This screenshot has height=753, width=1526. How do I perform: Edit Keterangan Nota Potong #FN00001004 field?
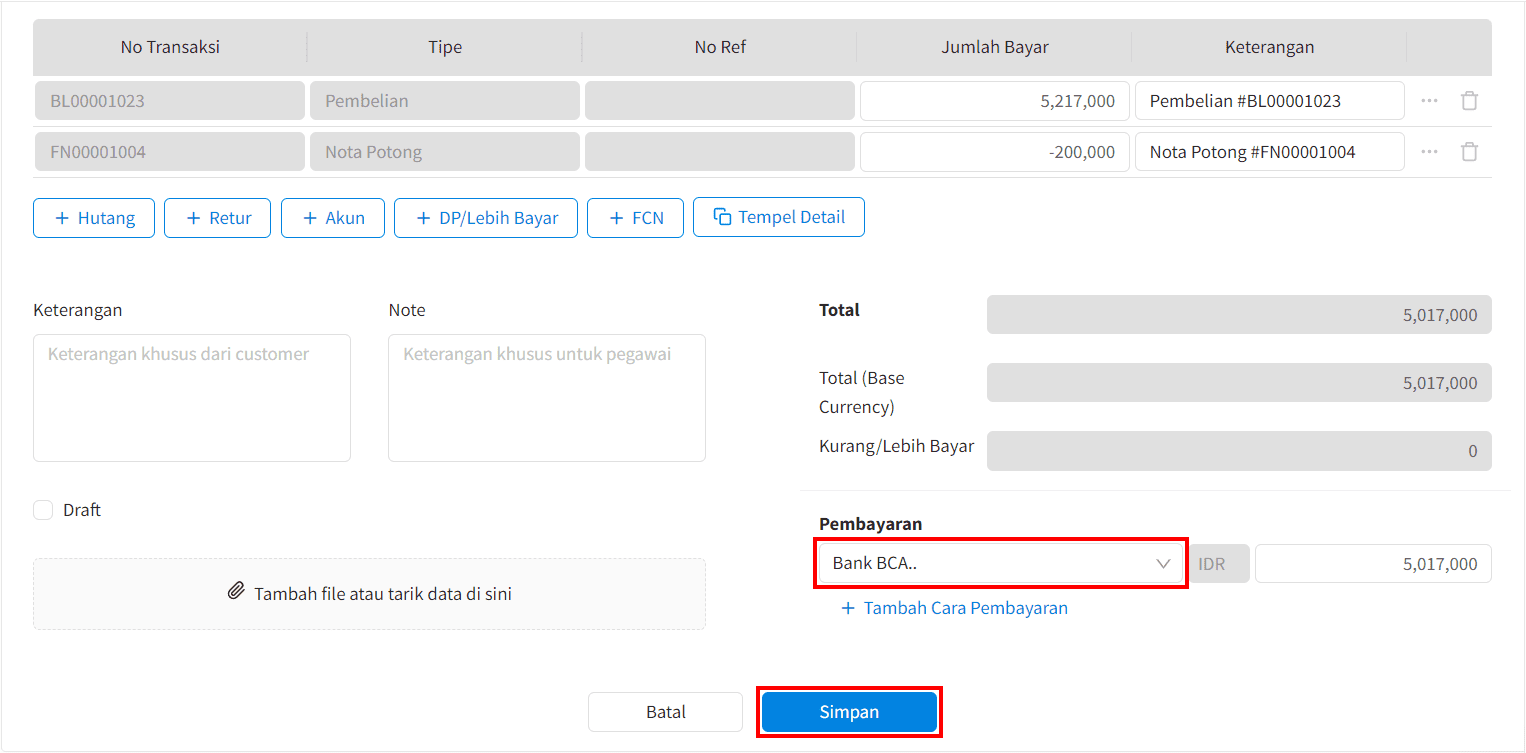[1270, 152]
